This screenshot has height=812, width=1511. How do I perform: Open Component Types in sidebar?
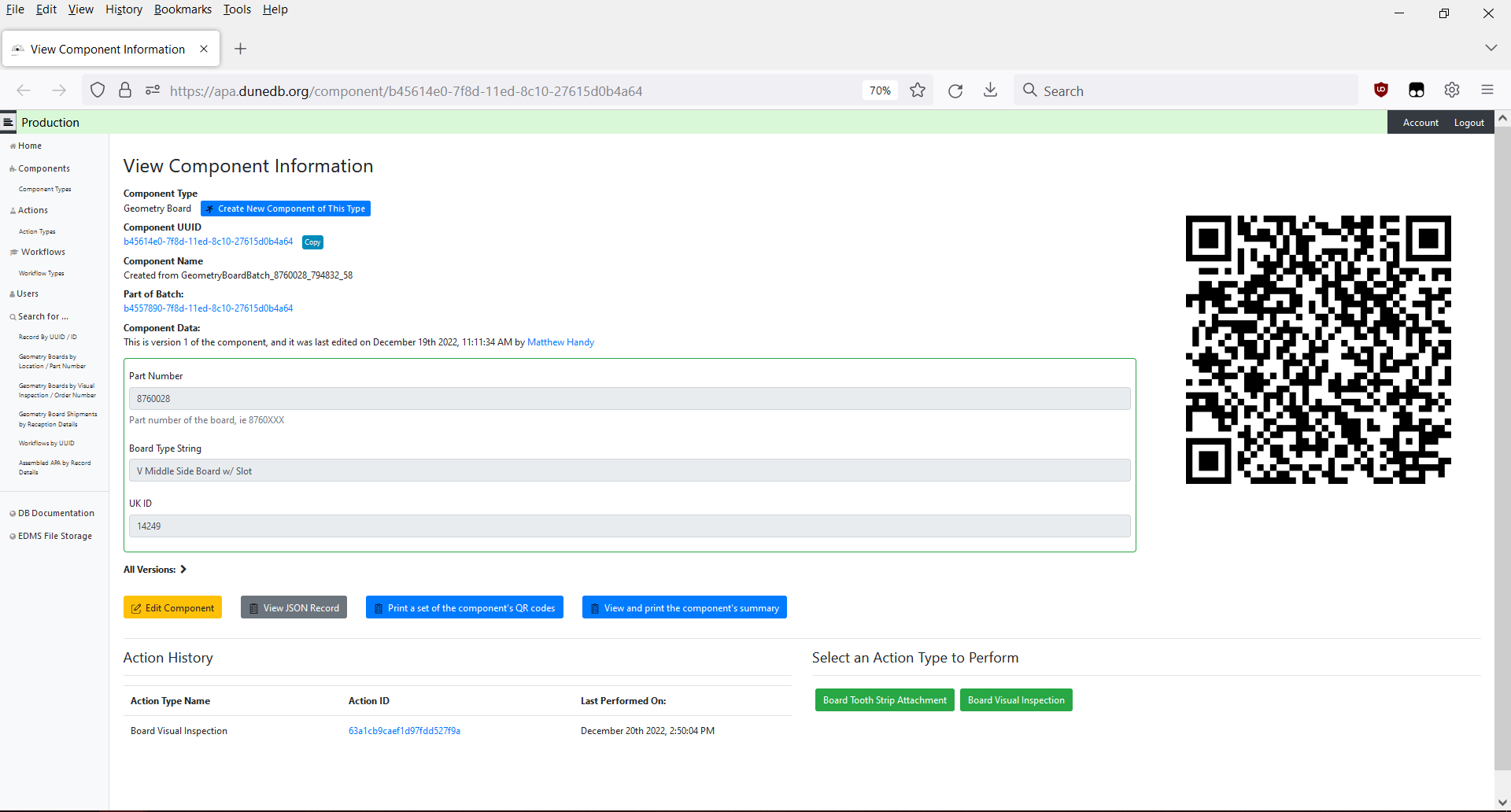click(45, 189)
